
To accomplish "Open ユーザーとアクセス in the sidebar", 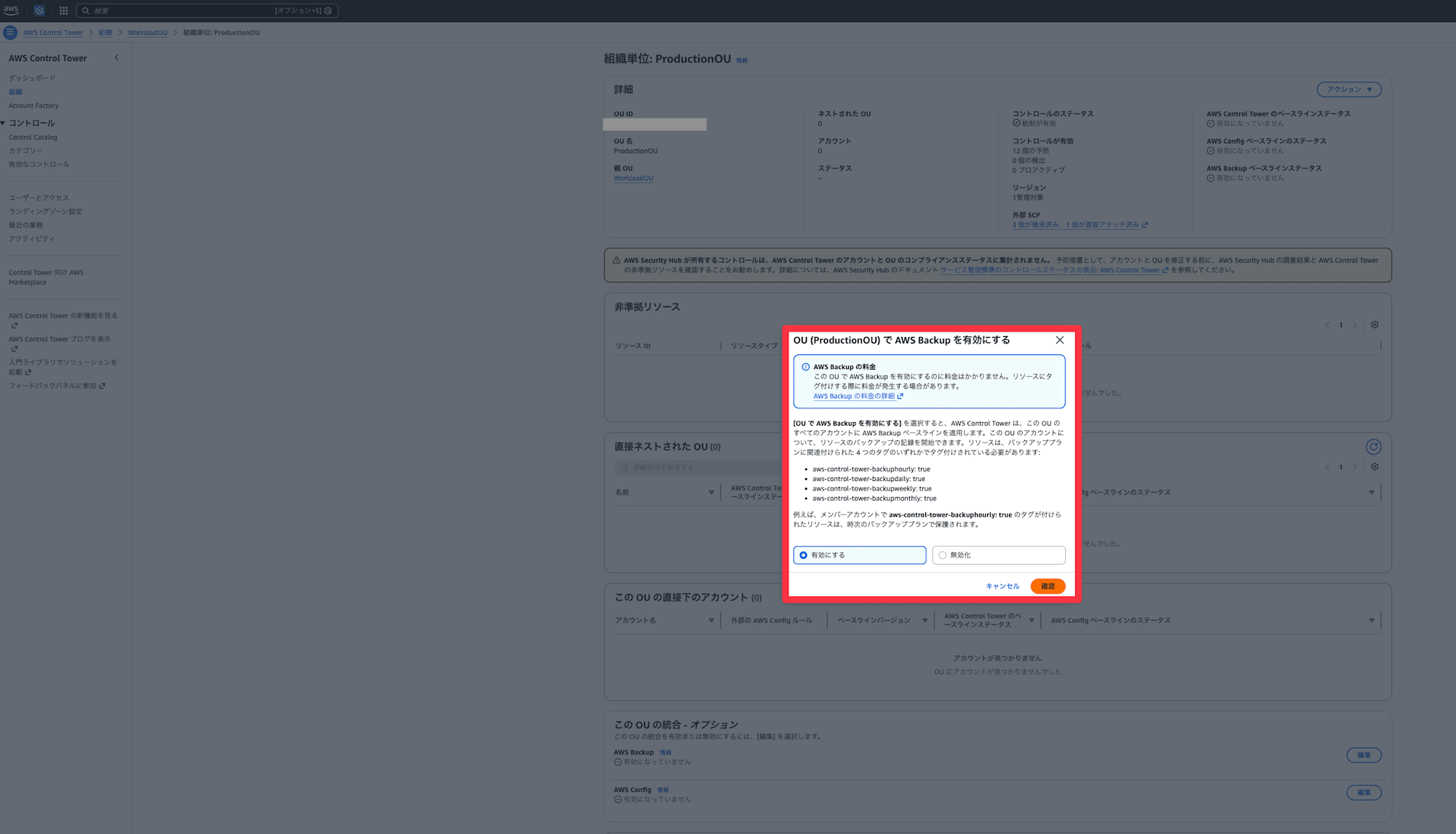I will 39,198.
